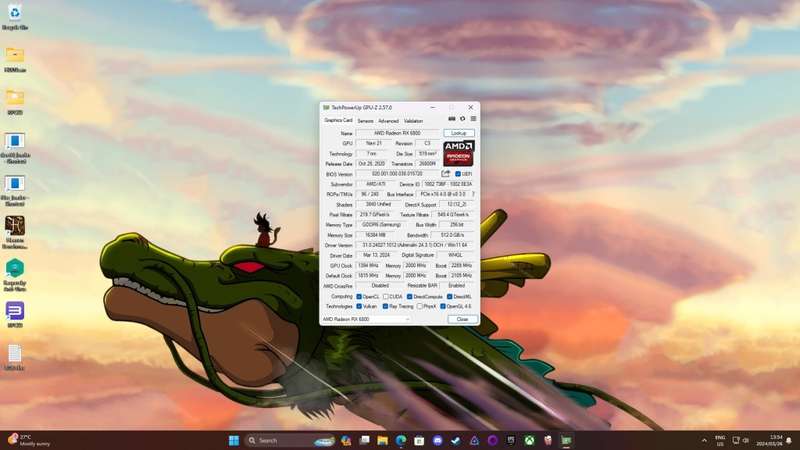Click the popcorn taskbar icon

(x=547, y=440)
